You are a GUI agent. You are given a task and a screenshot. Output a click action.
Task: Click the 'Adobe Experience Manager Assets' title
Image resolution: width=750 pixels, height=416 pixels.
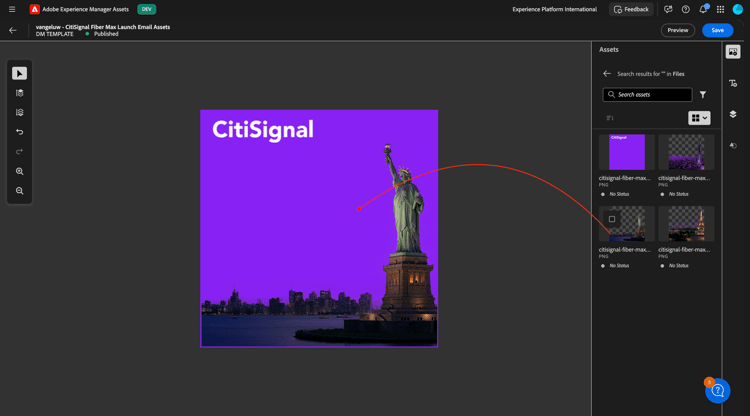(85, 9)
